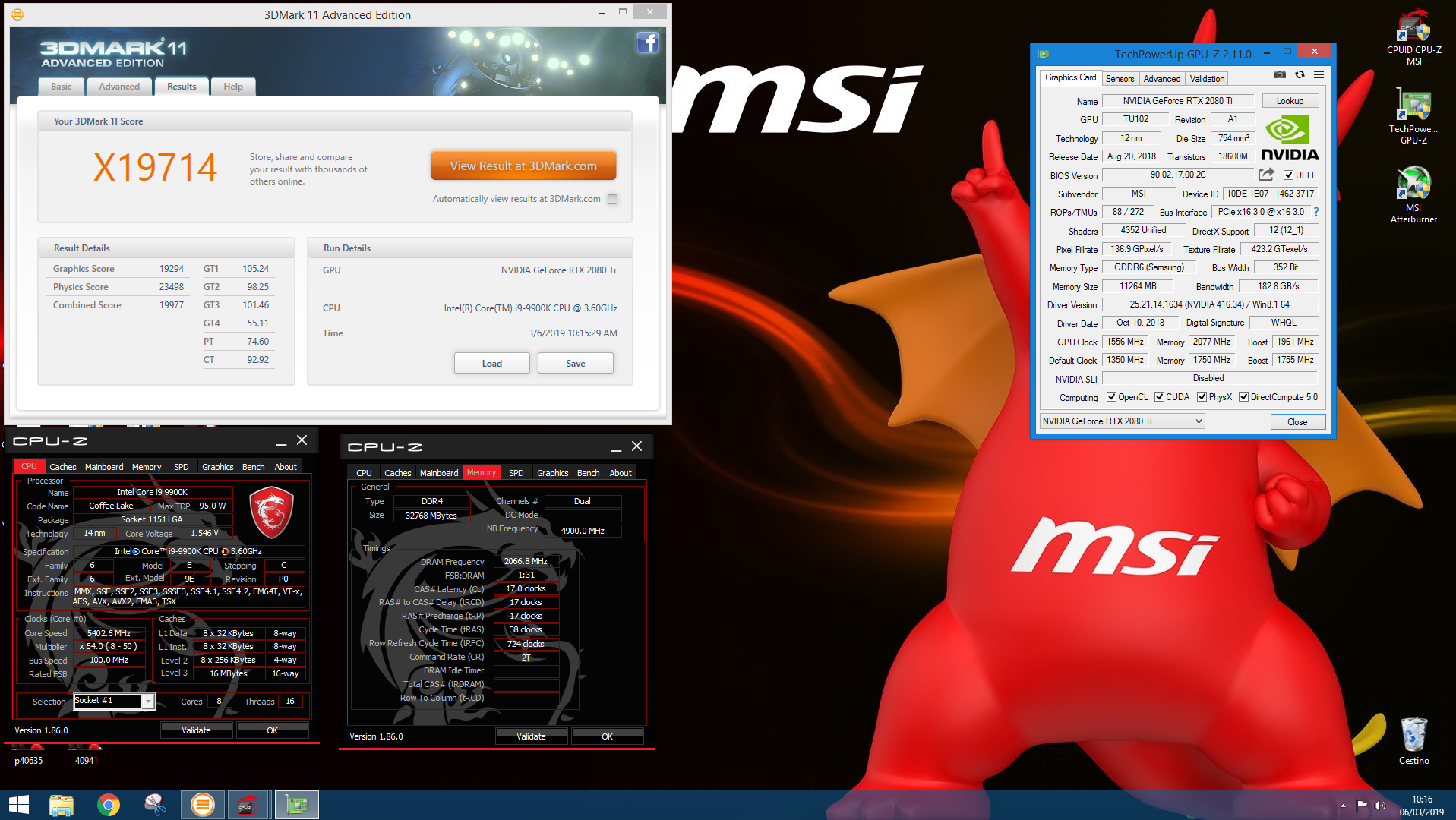Click the GPU-Z Name field value
Image resolution: width=1456 pixels, height=820 pixels.
pos(1177,101)
